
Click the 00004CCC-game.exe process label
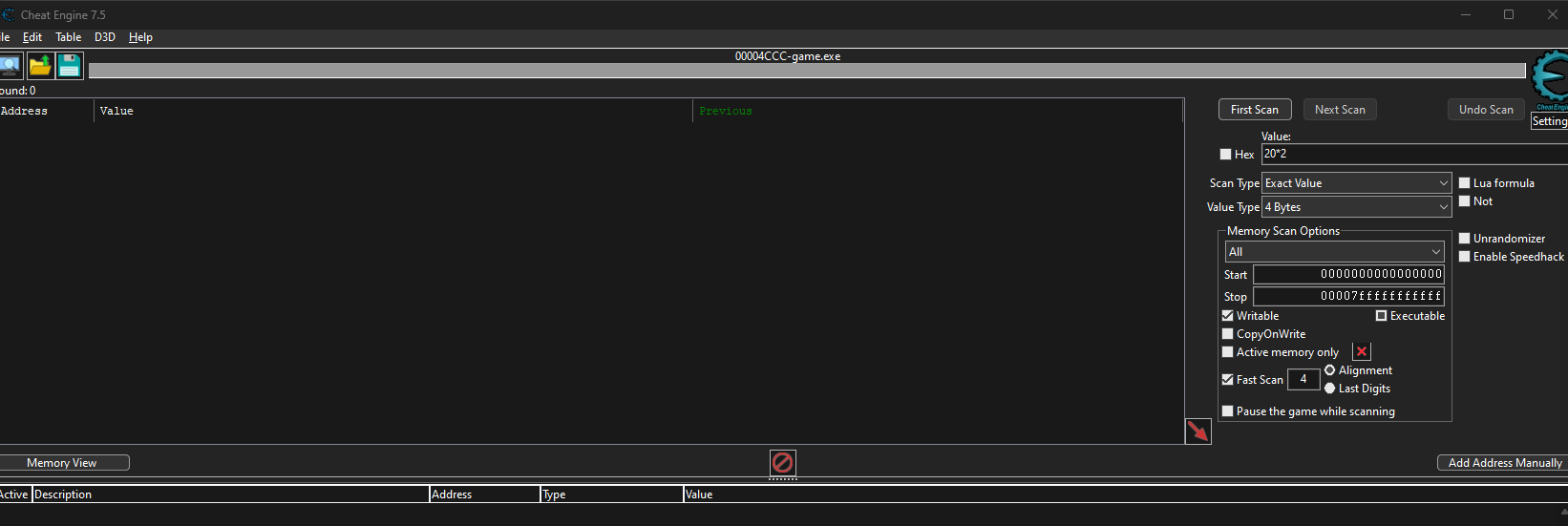788,56
